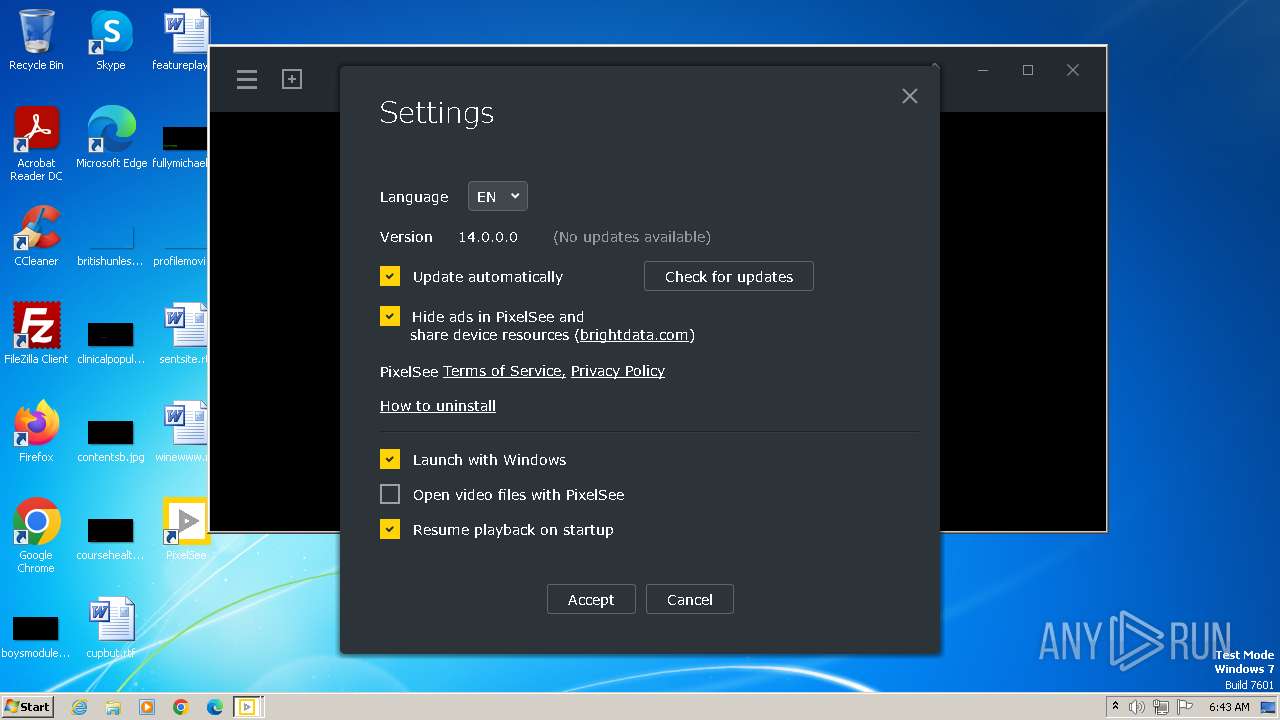This screenshot has height=720, width=1280.
Task: Click the taskbar clock showing 6:43 AM
Action: point(1229,707)
